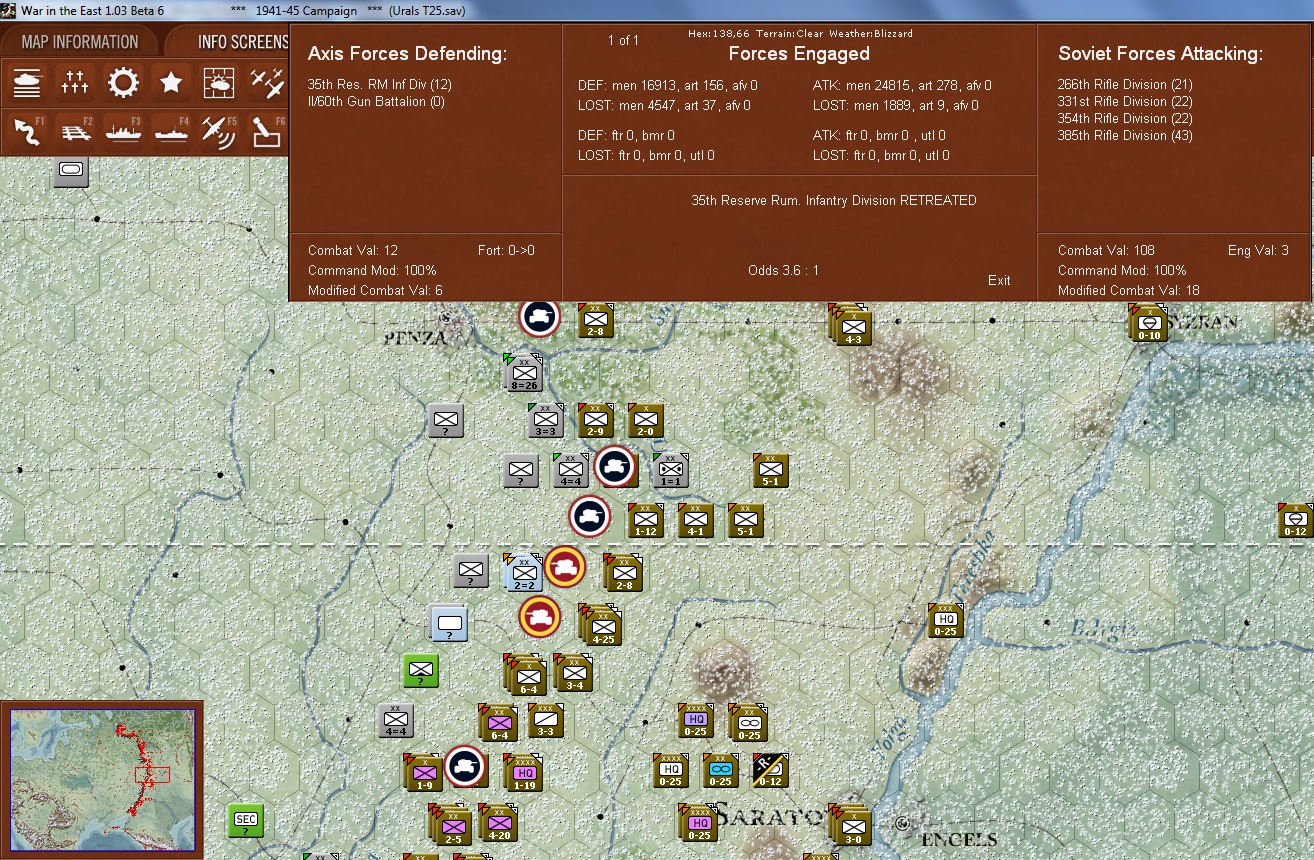Select the F1 winding arrow move mode
Screen dimensions: 1314x860
point(28,131)
